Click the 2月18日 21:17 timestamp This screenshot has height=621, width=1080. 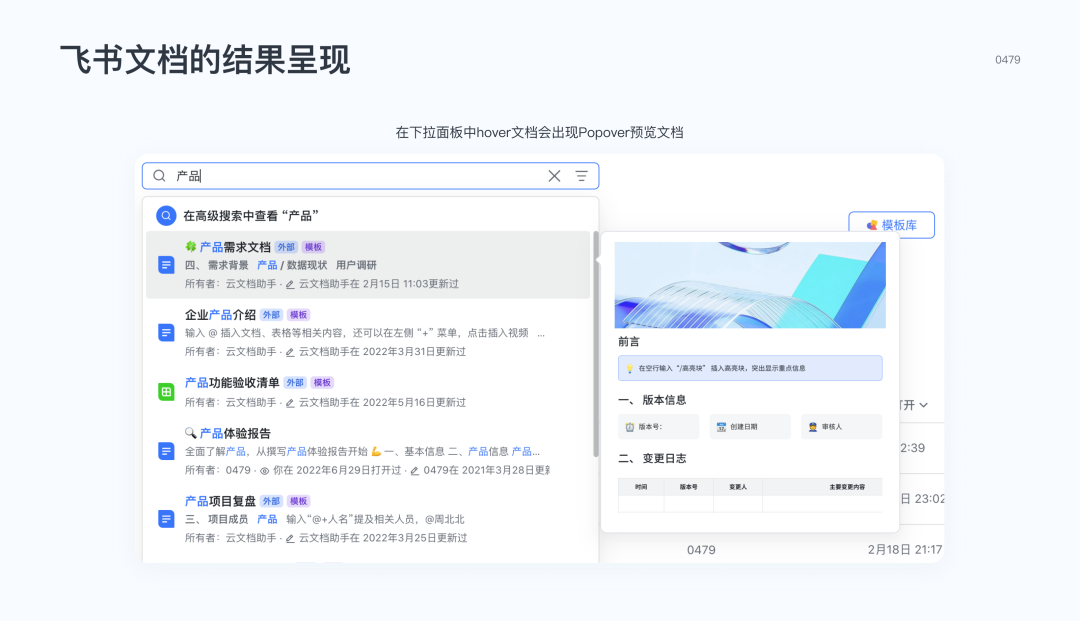pos(904,549)
